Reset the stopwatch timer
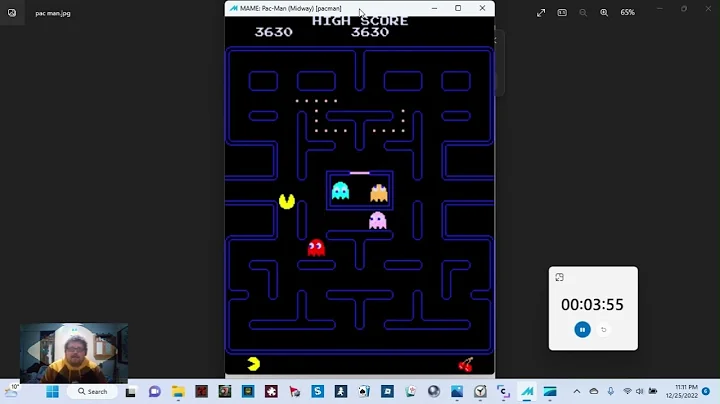 tap(604, 330)
